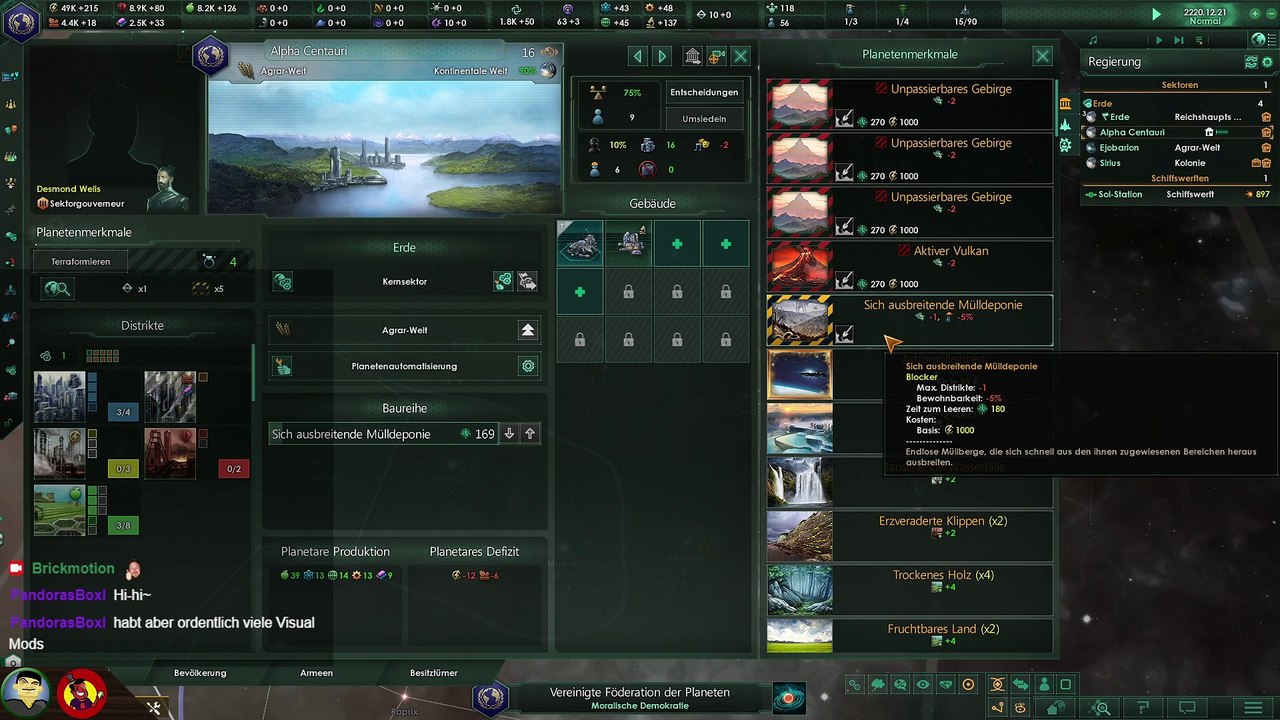Viewport: 1280px width, 720px height.
Task: Select the Sich ausbreitende Mülldeponie queue entry
Action: (x=384, y=434)
